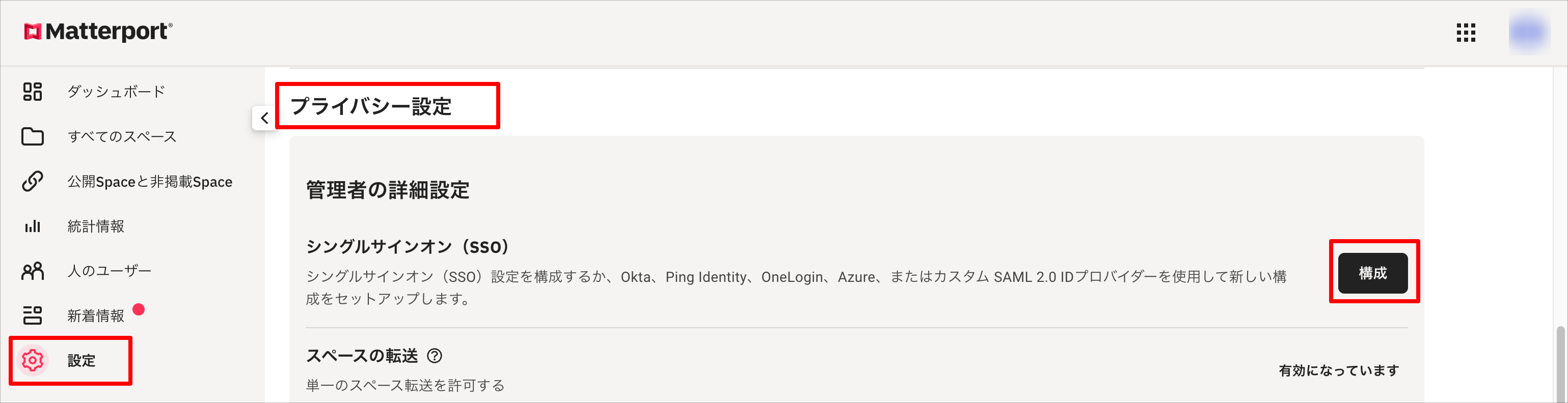Image resolution: width=1568 pixels, height=403 pixels.
Task: Click the 新着情報 news feed icon
Action: pyautogui.click(x=32, y=315)
